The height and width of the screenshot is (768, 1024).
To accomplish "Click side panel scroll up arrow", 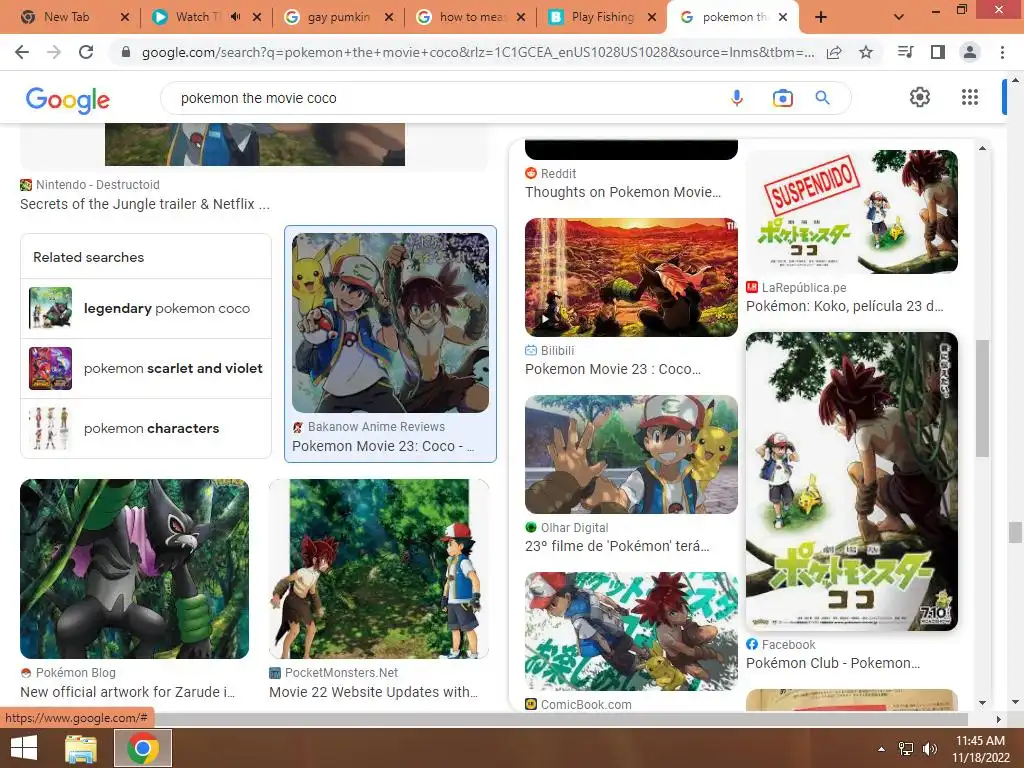I will pos(982,149).
